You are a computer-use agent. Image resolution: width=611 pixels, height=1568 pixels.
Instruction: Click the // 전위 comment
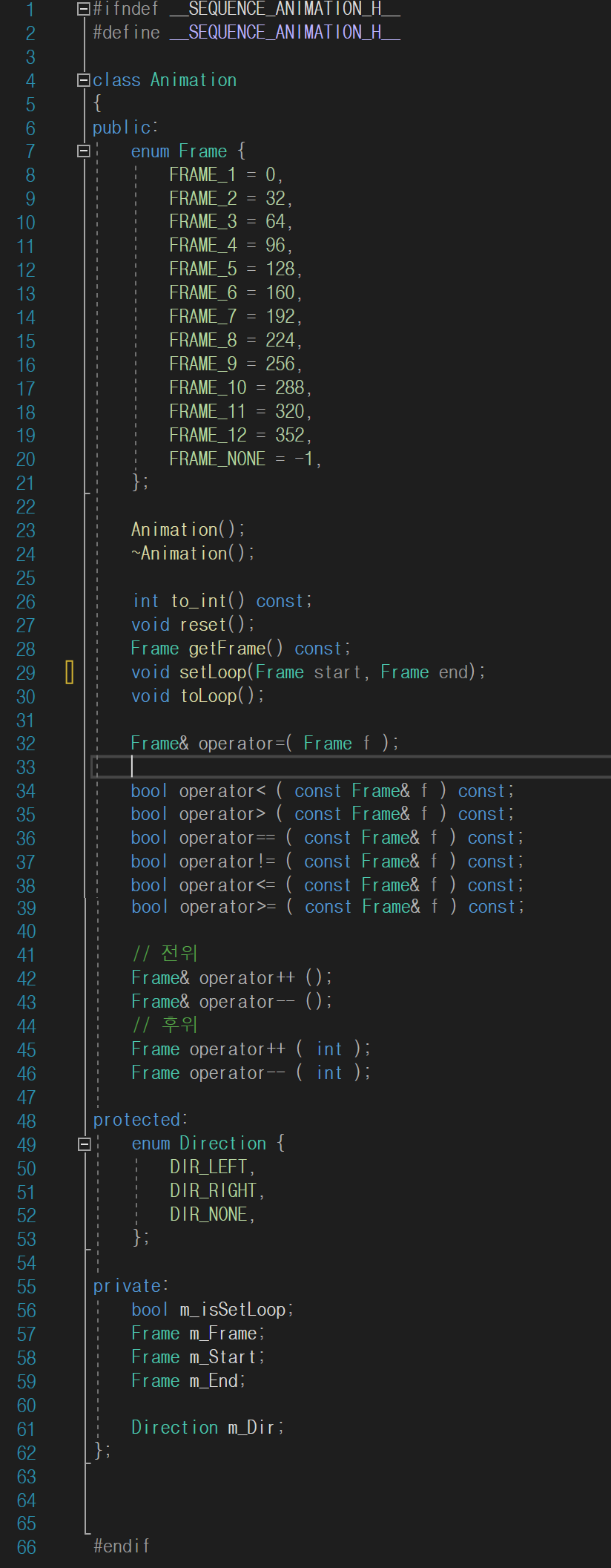[165, 954]
